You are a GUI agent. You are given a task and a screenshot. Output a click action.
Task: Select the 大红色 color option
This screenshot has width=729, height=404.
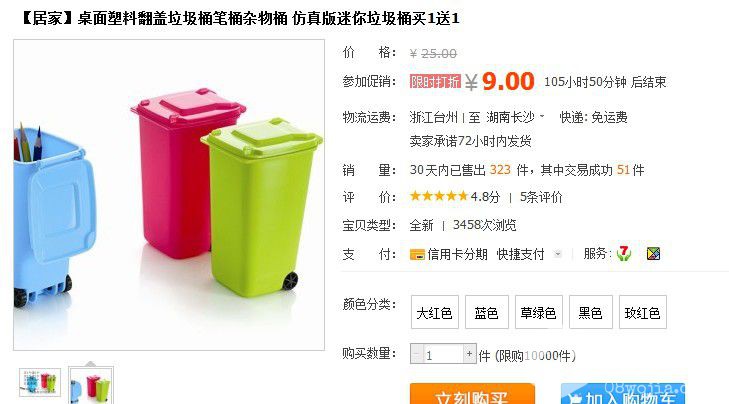tap(435, 312)
